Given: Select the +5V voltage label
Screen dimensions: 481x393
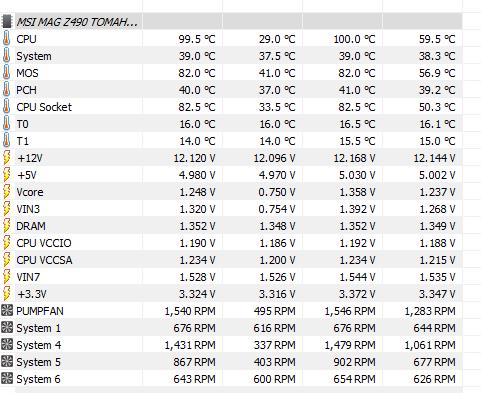Looking at the screenshot, I should tap(27, 175).
